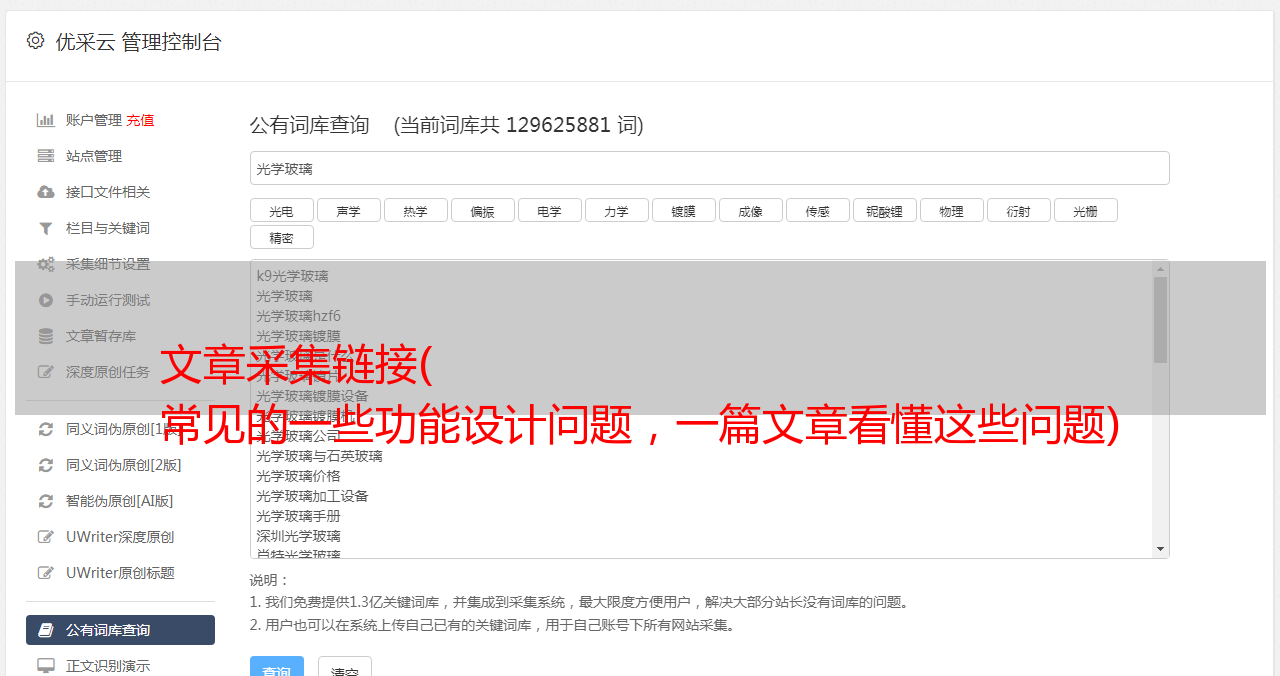
Task: Click the filter icon for 栏目与关键词
Action: click(x=46, y=228)
